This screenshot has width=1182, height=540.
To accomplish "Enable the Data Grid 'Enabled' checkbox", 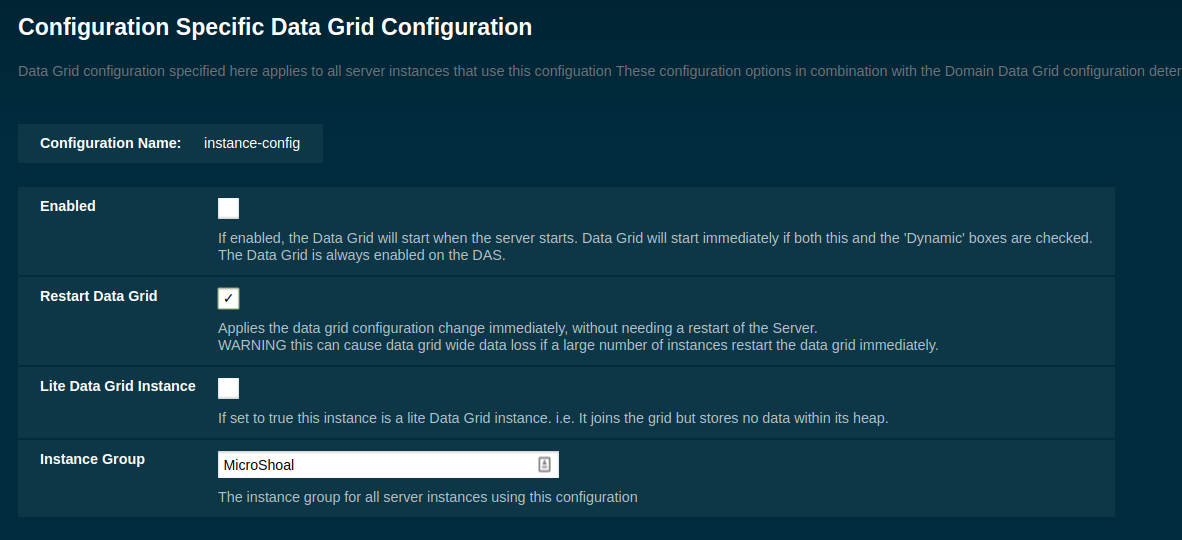I will [228, 208].
